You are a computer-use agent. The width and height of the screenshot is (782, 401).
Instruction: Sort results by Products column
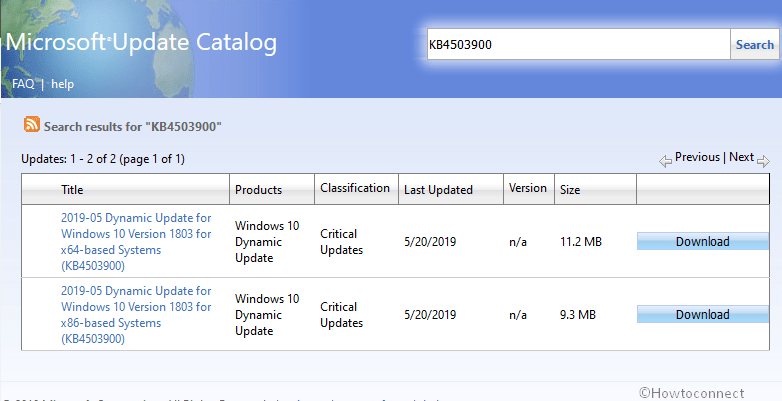258,190
